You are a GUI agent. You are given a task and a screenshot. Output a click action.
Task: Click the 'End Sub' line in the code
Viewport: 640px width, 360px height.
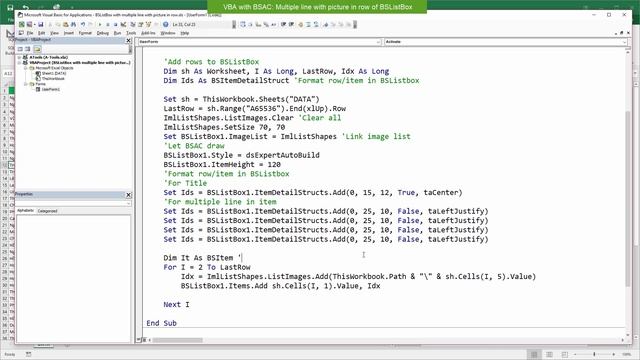[x=162, y=323]
